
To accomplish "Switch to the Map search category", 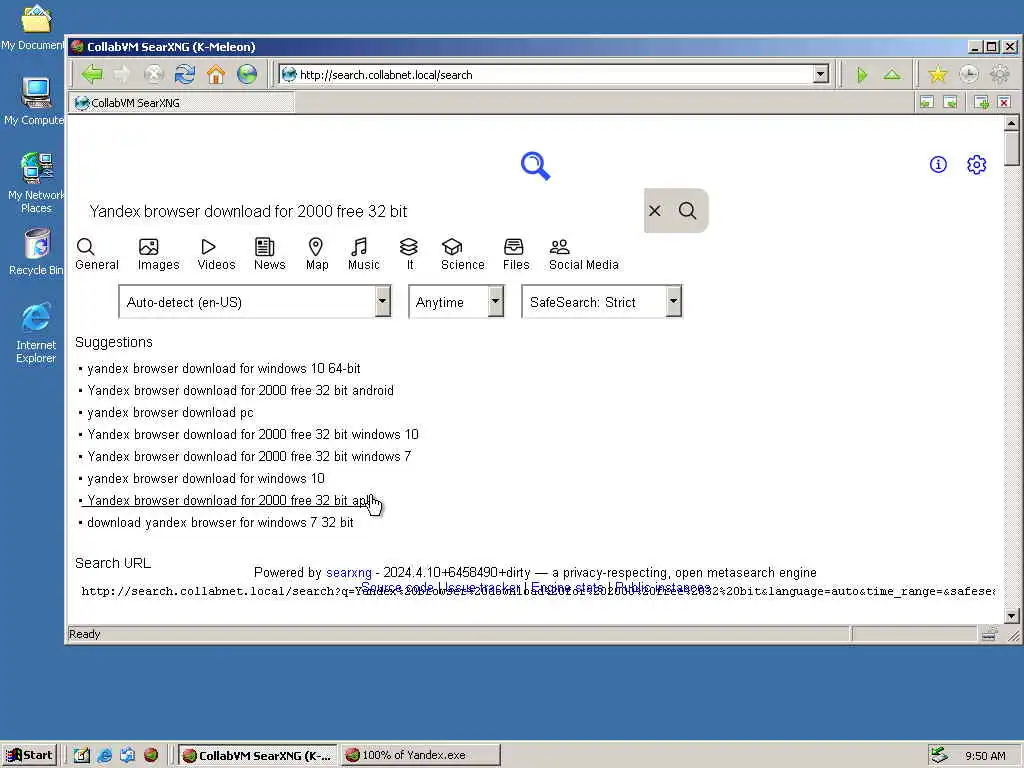I will pos(317,255).
